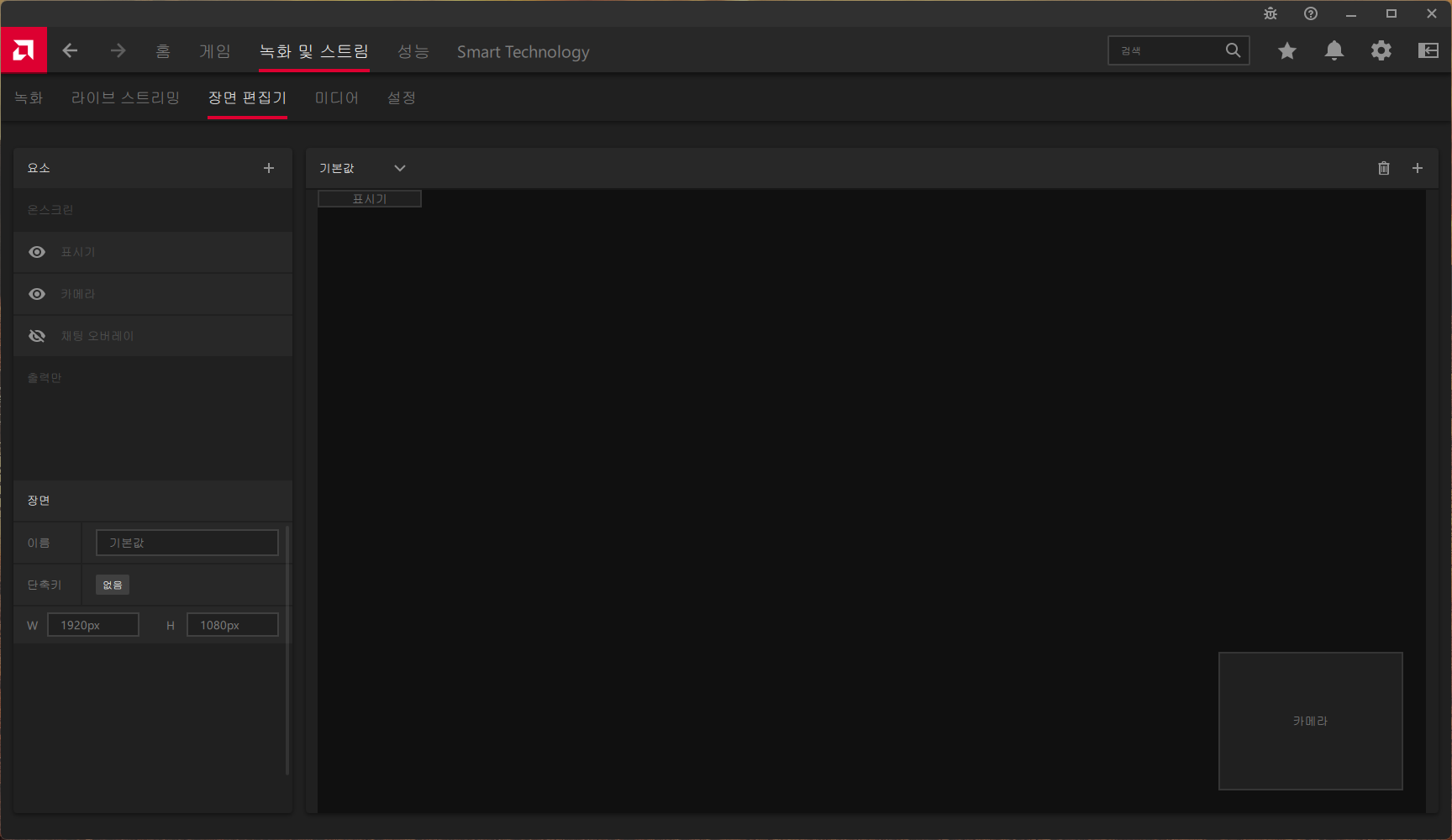Add a new scene with plus icon
1452x840 pixels.
pos(1418,168)
